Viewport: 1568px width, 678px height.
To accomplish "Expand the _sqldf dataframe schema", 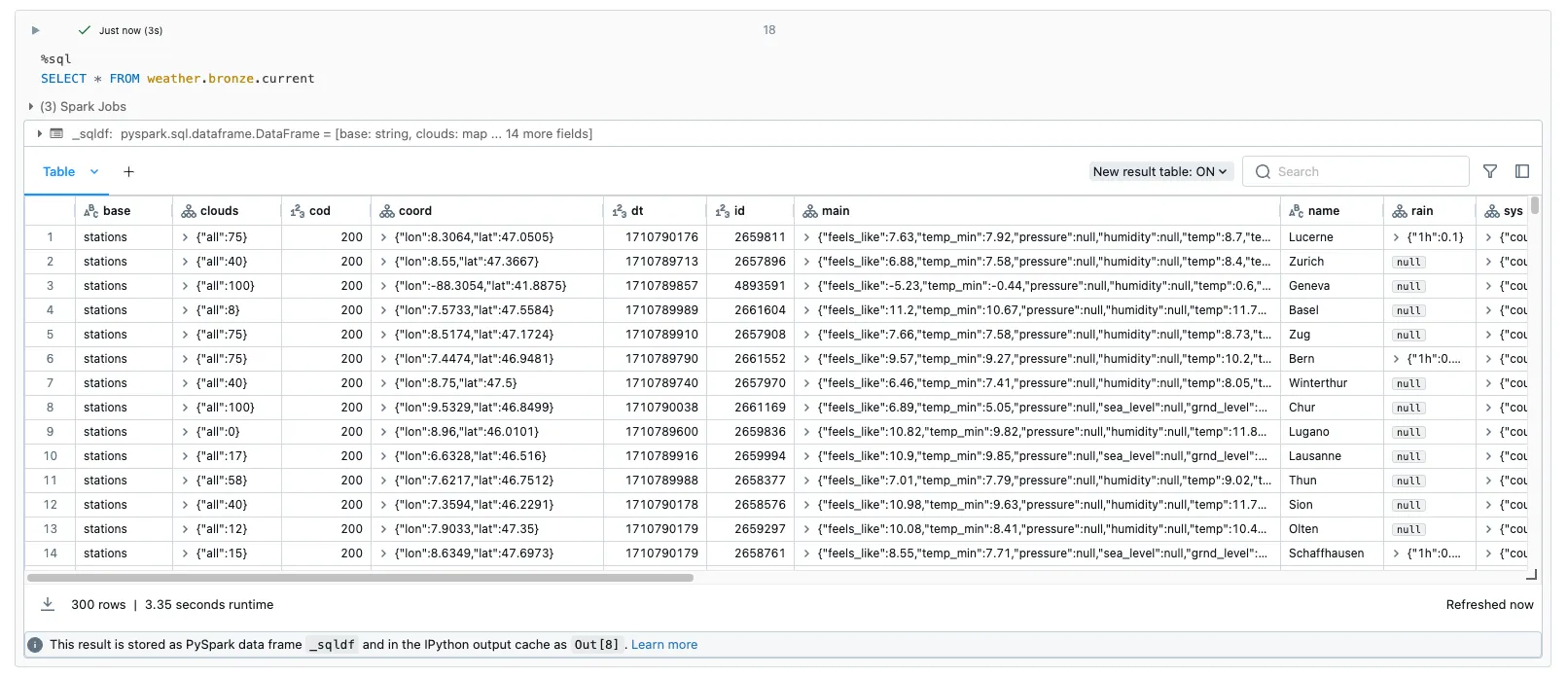I will point(39,134).
